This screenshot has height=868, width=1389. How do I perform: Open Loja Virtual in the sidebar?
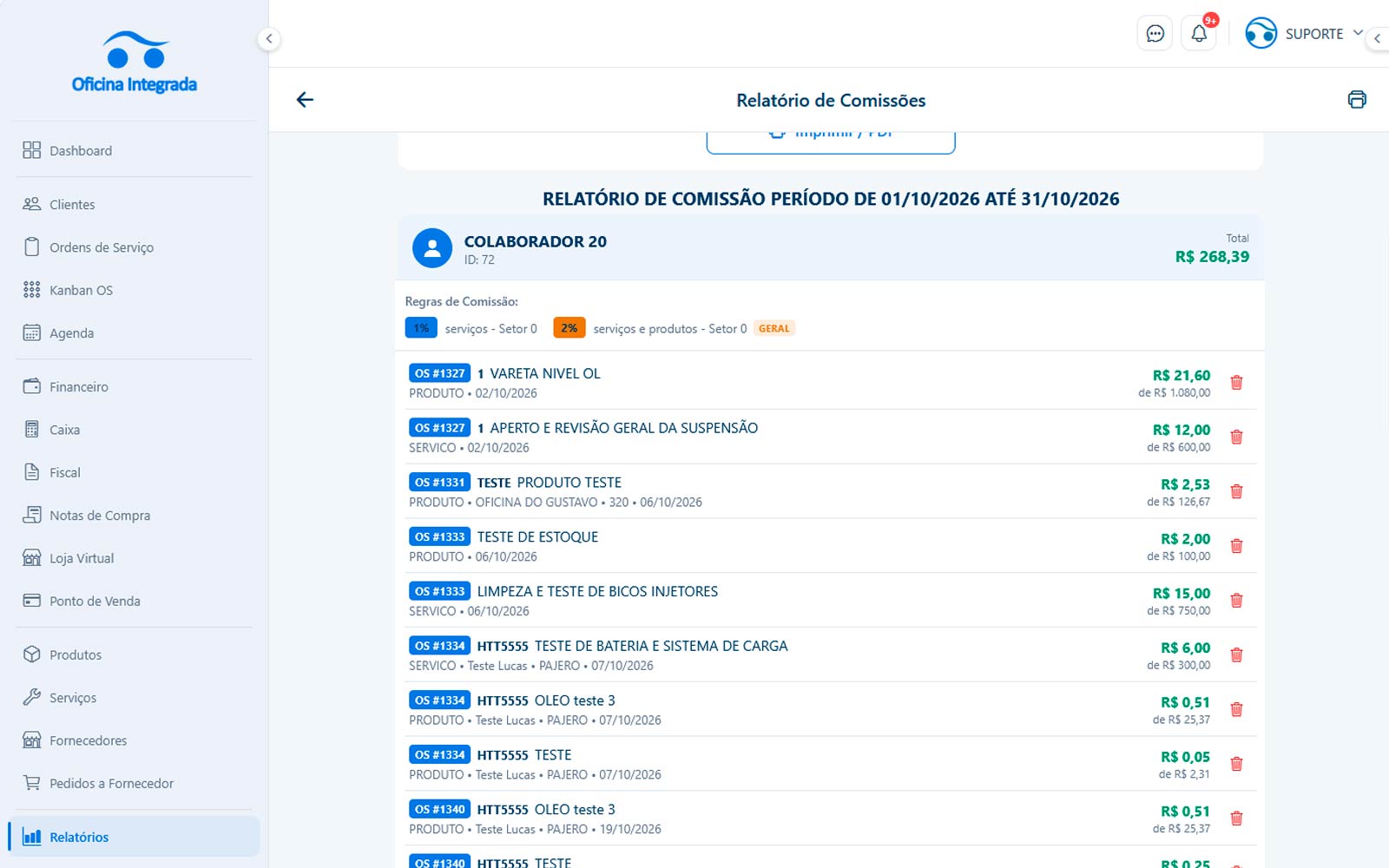click(x=134, y=558)
